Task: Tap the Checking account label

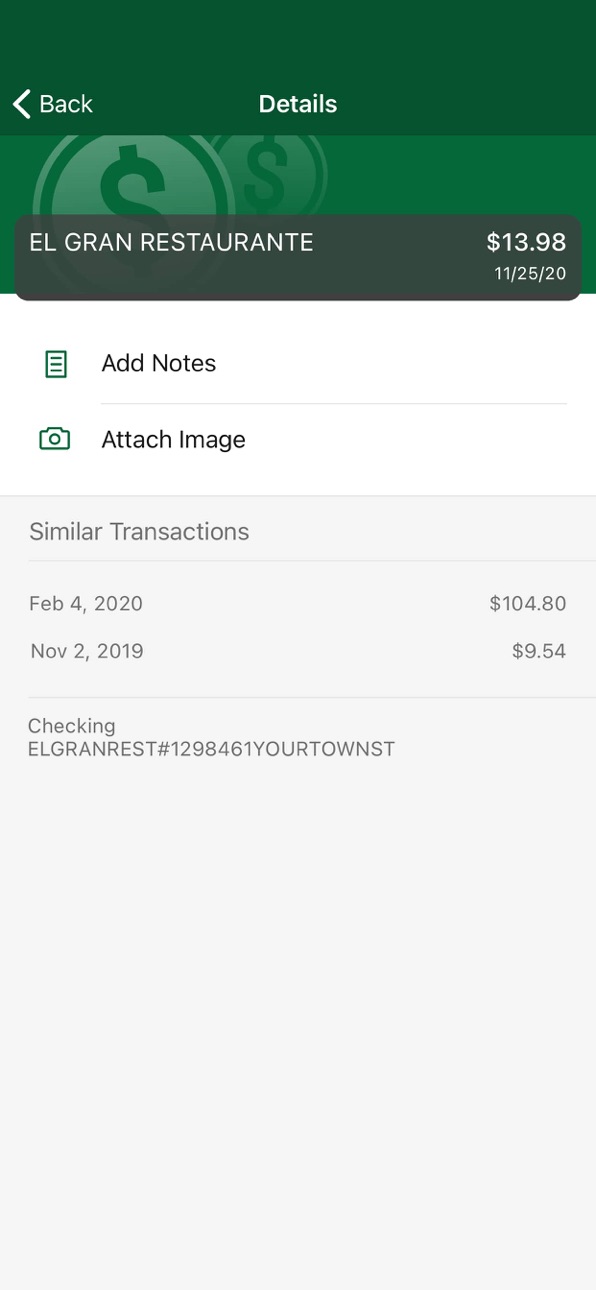Action: [72, 726]
